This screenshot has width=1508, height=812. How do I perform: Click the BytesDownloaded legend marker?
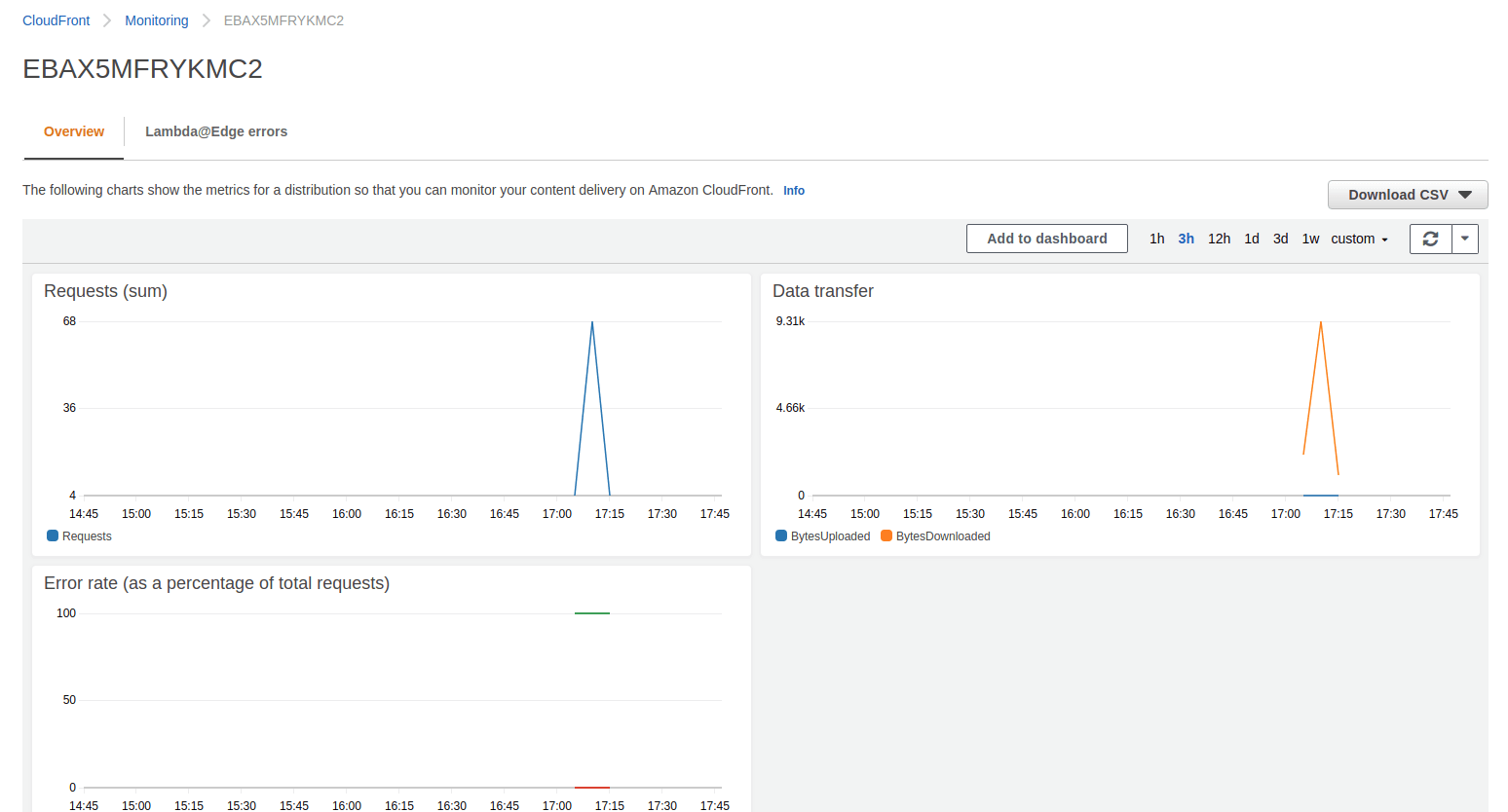[886, 535]
